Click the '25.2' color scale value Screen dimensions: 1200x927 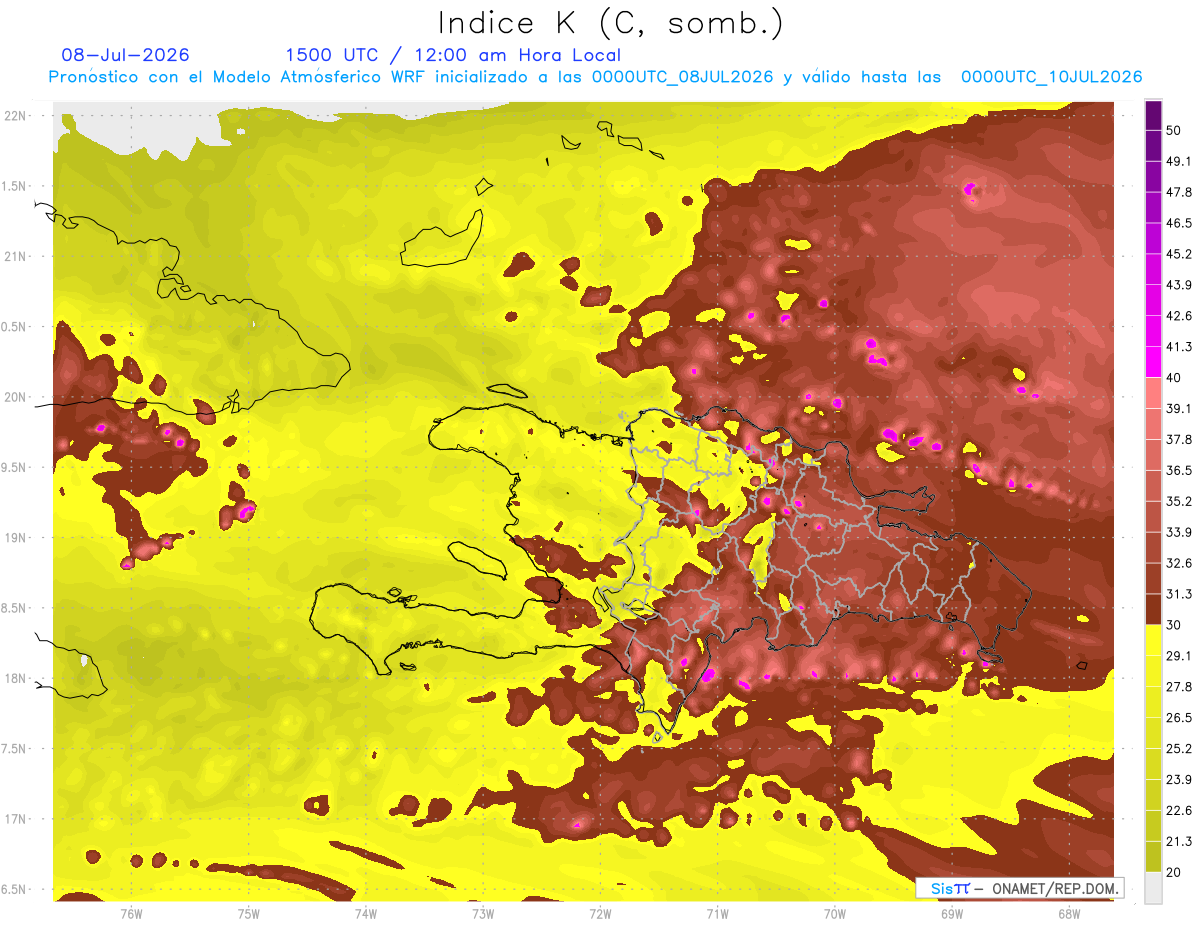pos(1178,748)
